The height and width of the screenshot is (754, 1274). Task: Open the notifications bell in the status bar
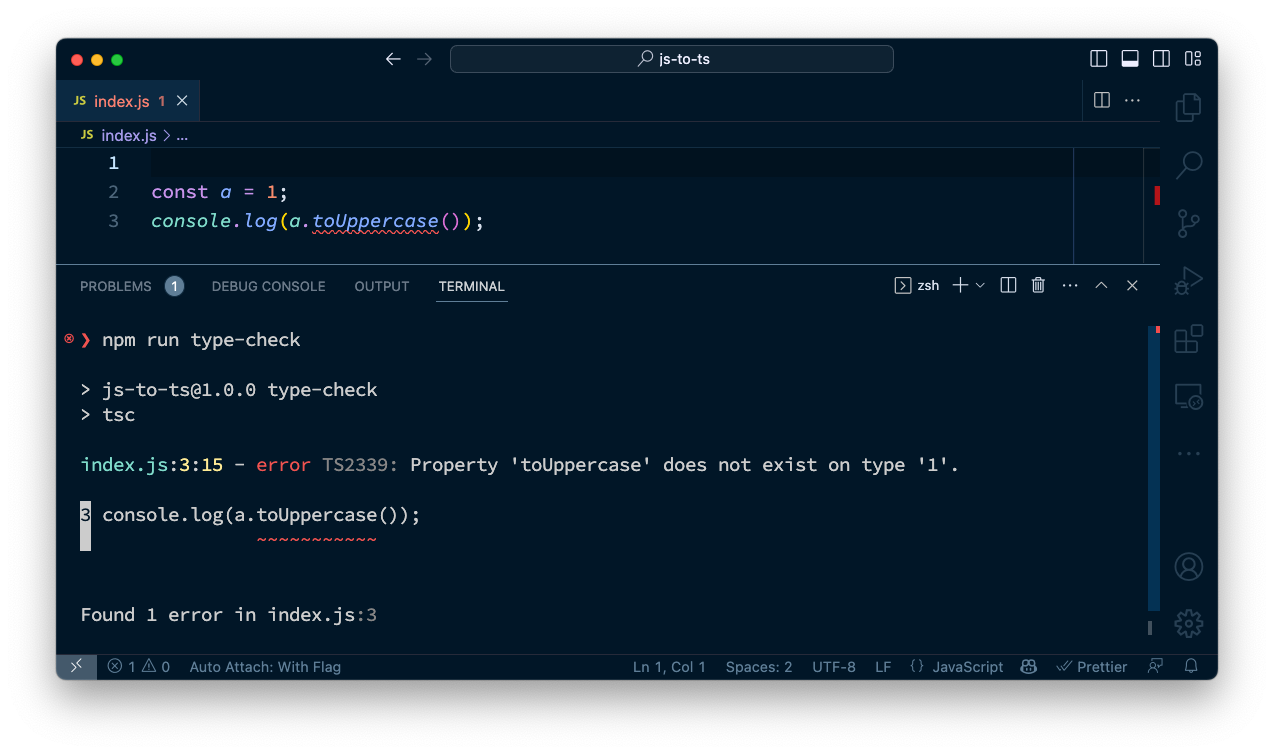point(1191,666)
